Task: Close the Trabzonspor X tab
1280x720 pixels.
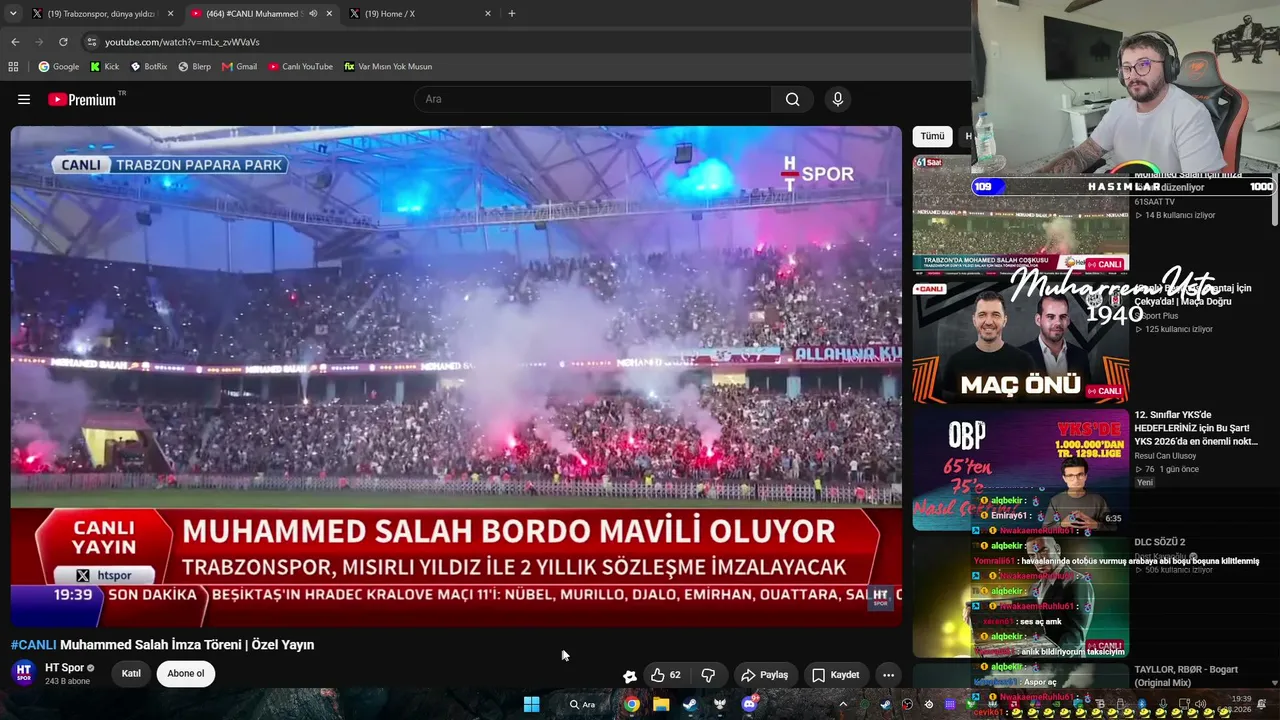Action: (x=171, y=14)
